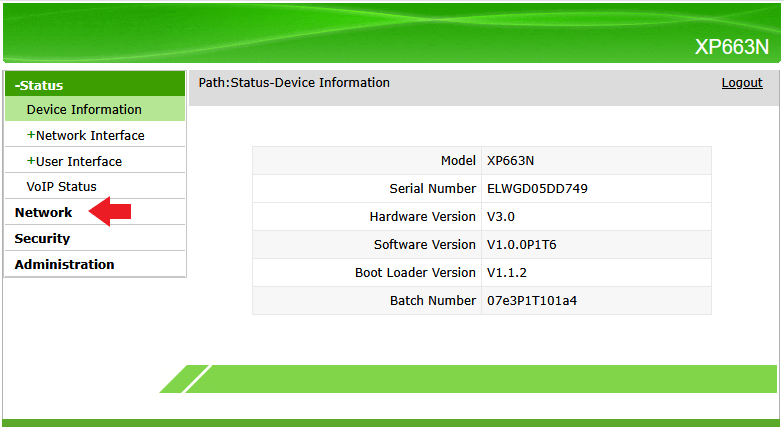Viewport: 784px width, 430px height.
Task: Open VoIP Status page
Action: click(62, 186)
